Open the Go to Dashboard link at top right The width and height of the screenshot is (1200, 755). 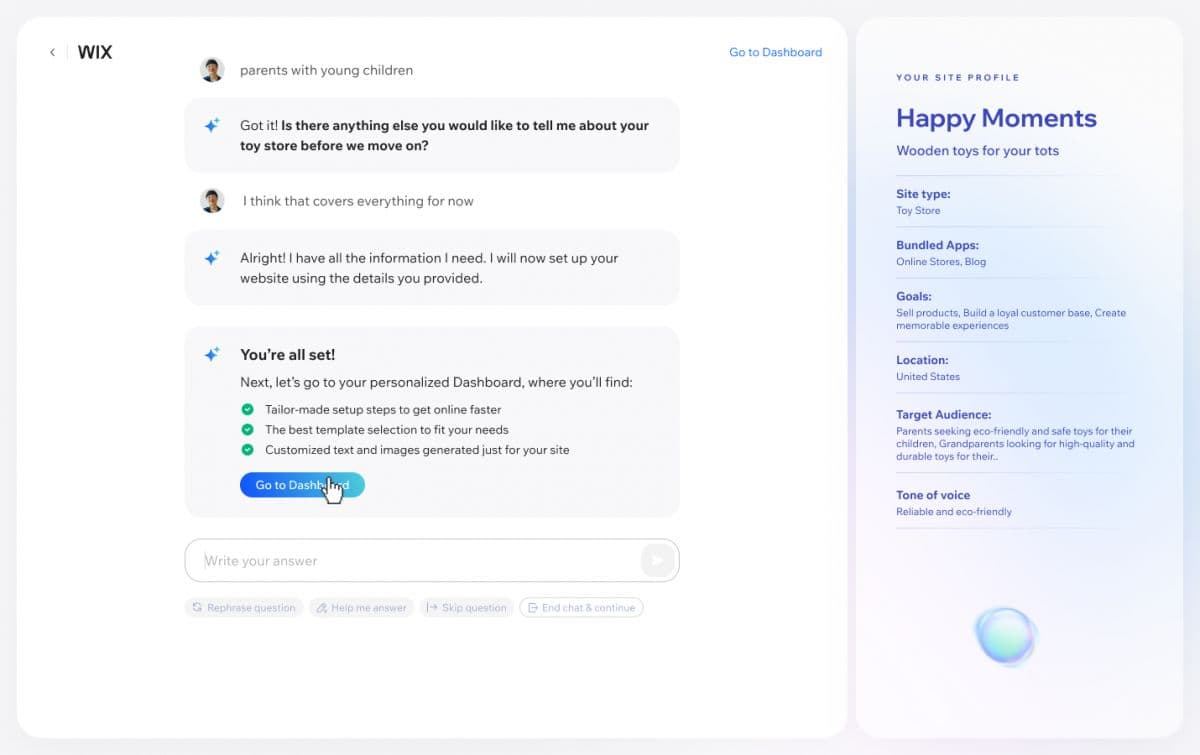(x=775, y=52)
